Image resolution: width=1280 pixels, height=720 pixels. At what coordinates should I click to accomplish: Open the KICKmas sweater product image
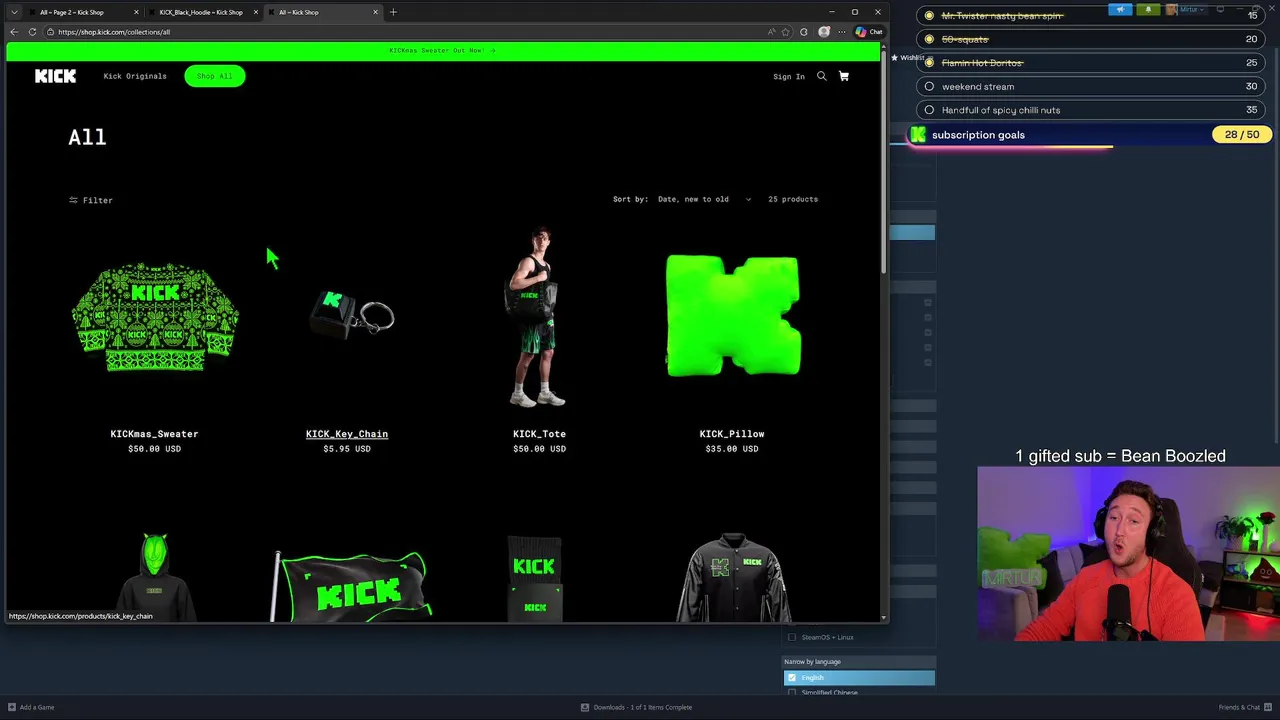[x=154, y=317]
